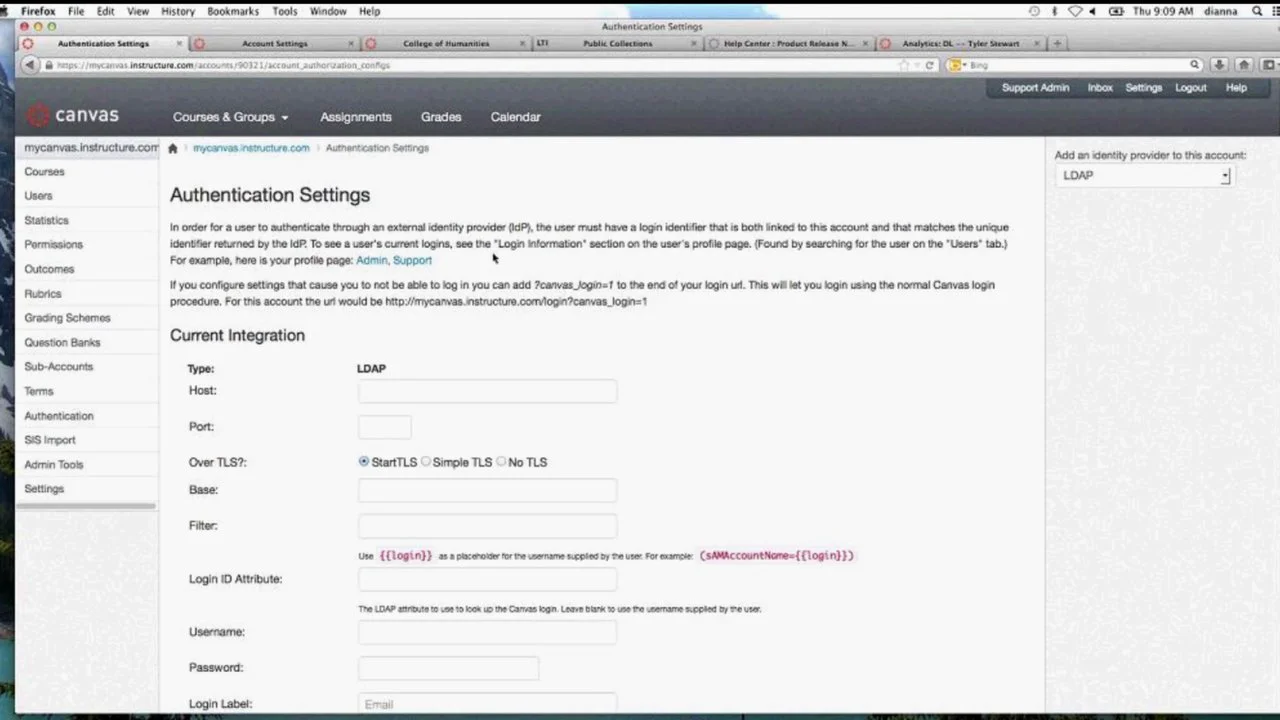The width and height of the screenshot is (1280, 720).
Task: Open Question Banks in the sidebar
Action: click(62, 342)
